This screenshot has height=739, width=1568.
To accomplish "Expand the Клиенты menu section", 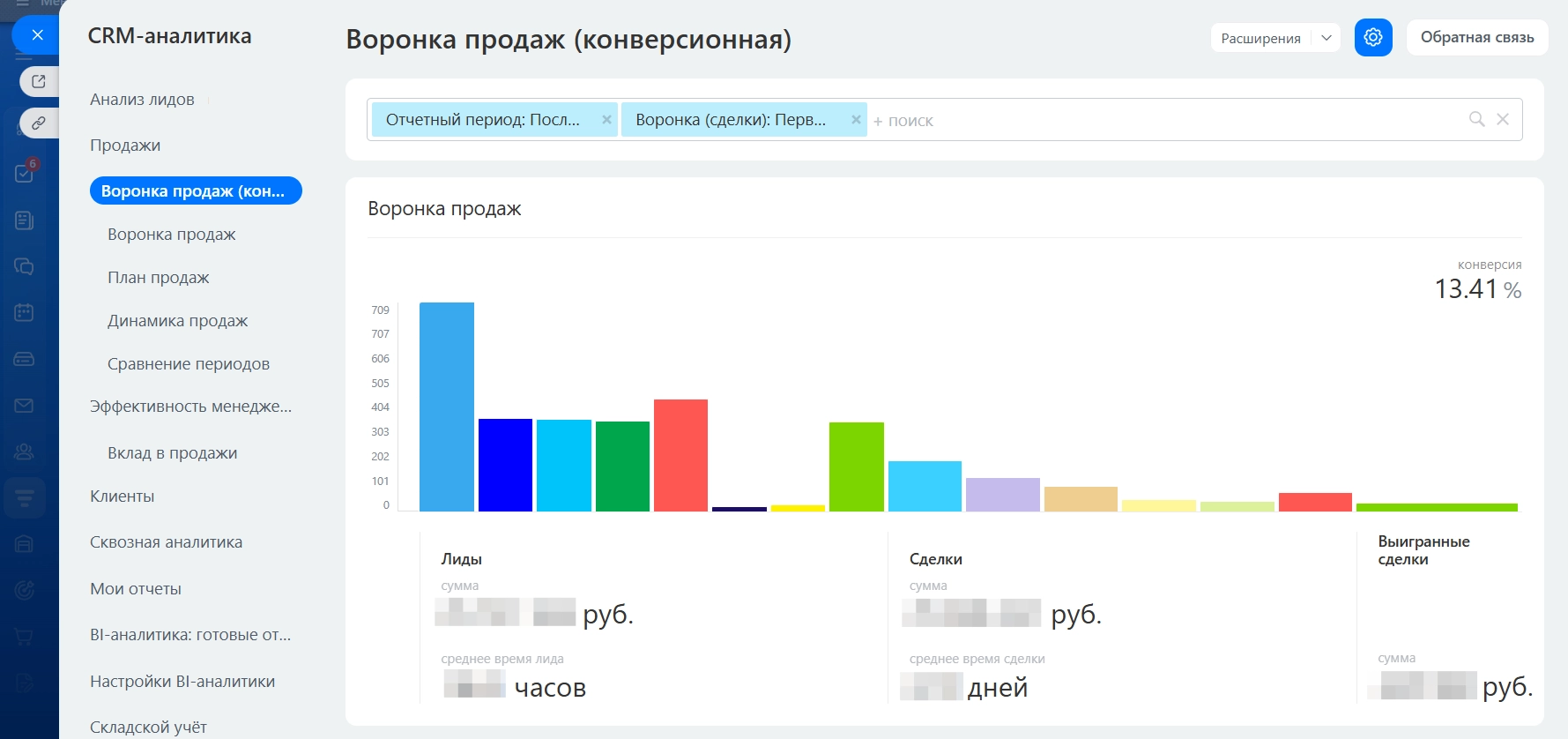I will pyautogui.click(x=123, y=496).
